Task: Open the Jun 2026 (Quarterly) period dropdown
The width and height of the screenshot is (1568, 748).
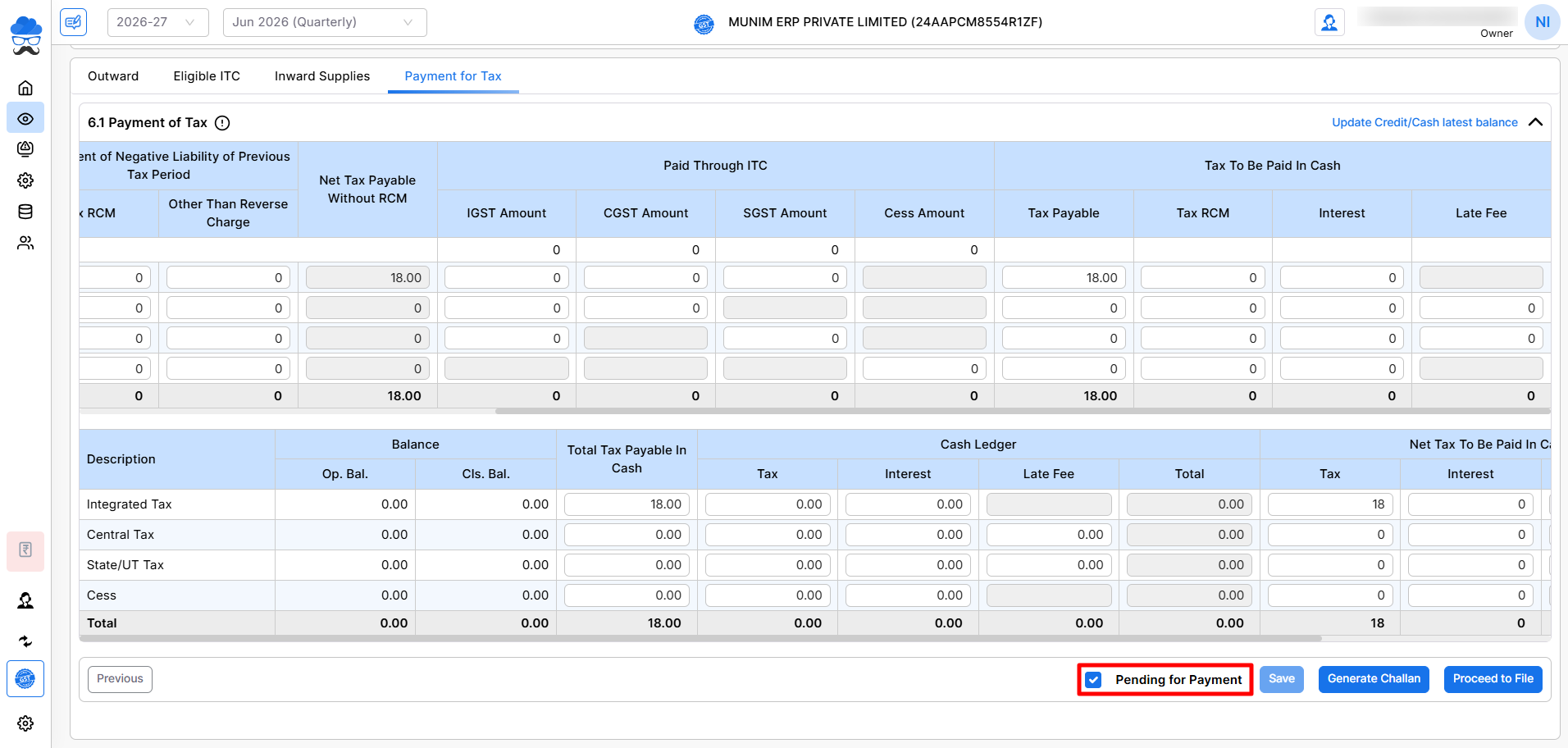Action: pyautogui.click(x=325, y=22)
